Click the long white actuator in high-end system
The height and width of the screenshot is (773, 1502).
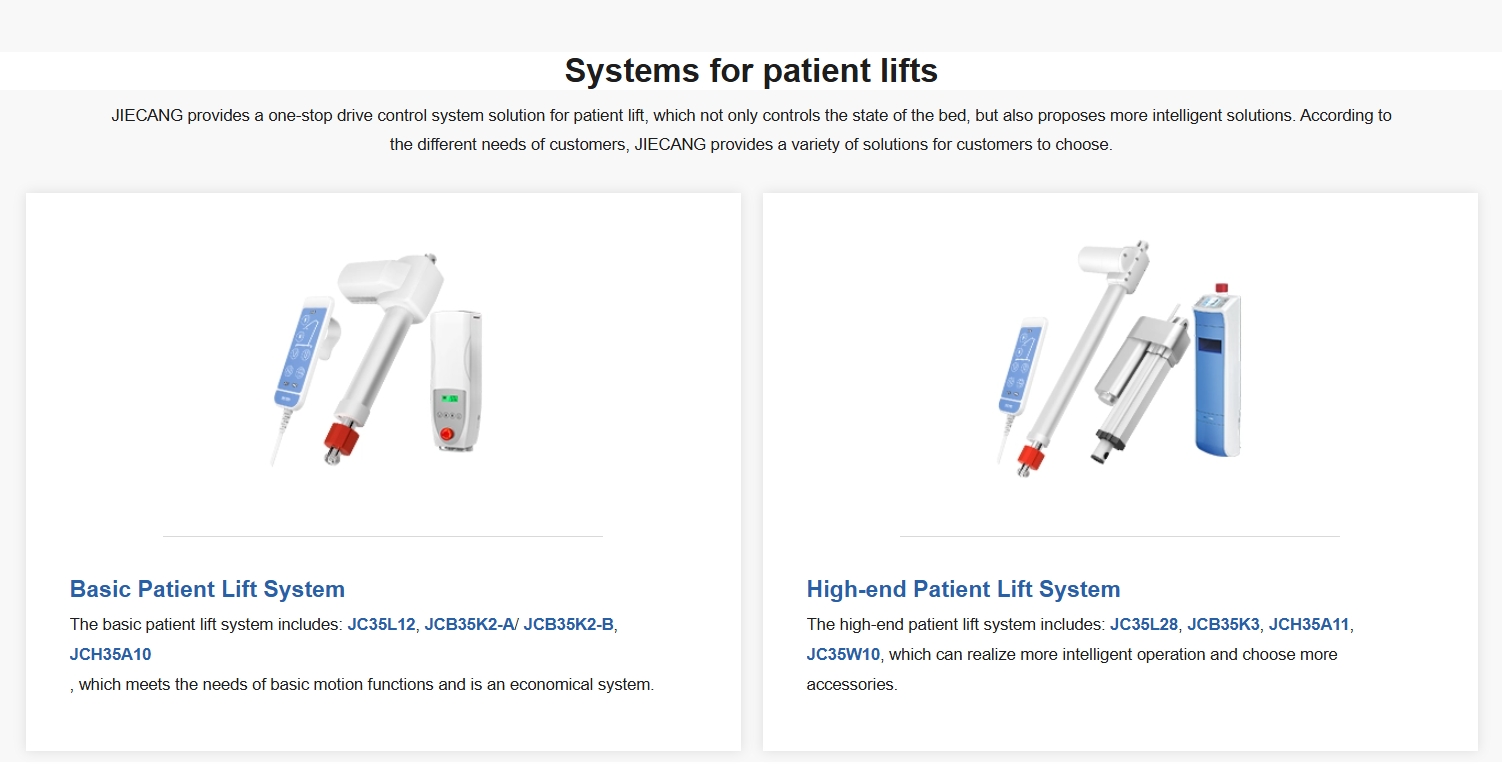pyautogui.click(x=1085, y=355)
